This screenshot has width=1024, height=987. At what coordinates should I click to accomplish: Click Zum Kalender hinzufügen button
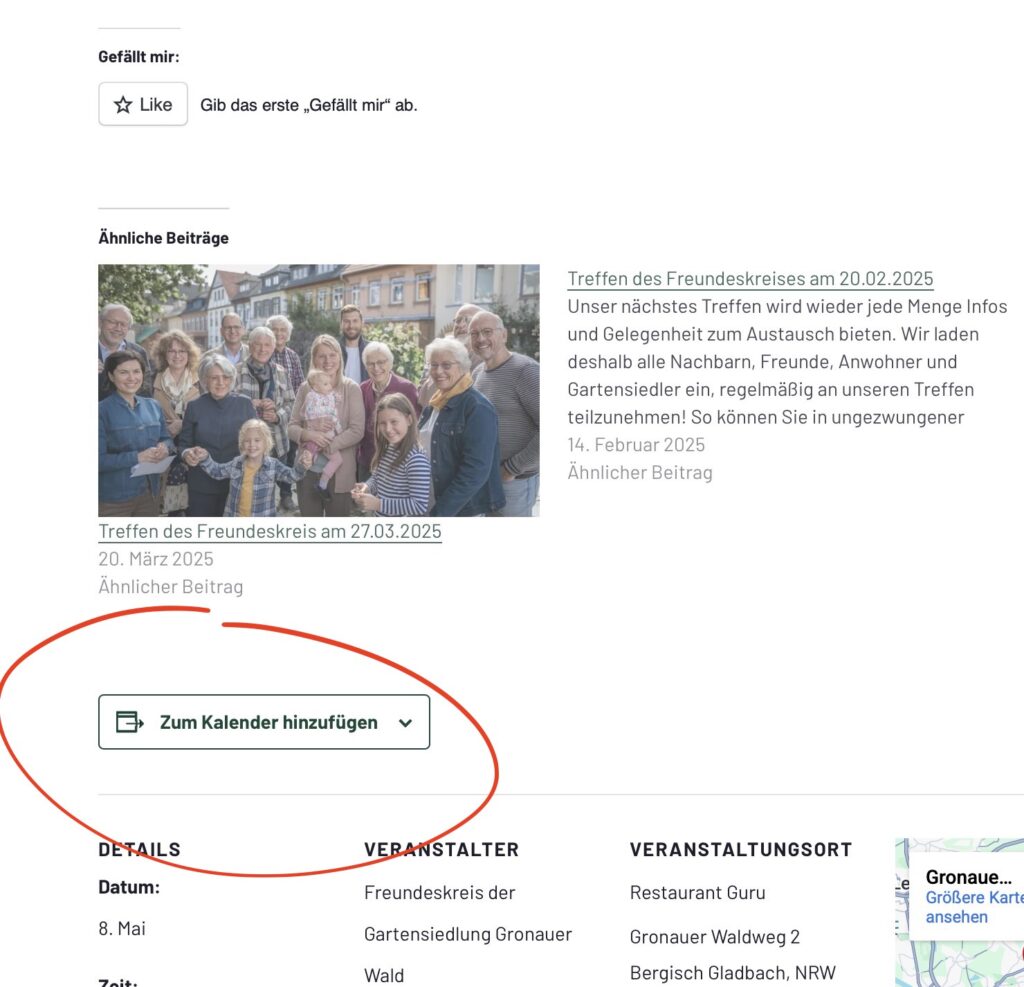(264, 722)
